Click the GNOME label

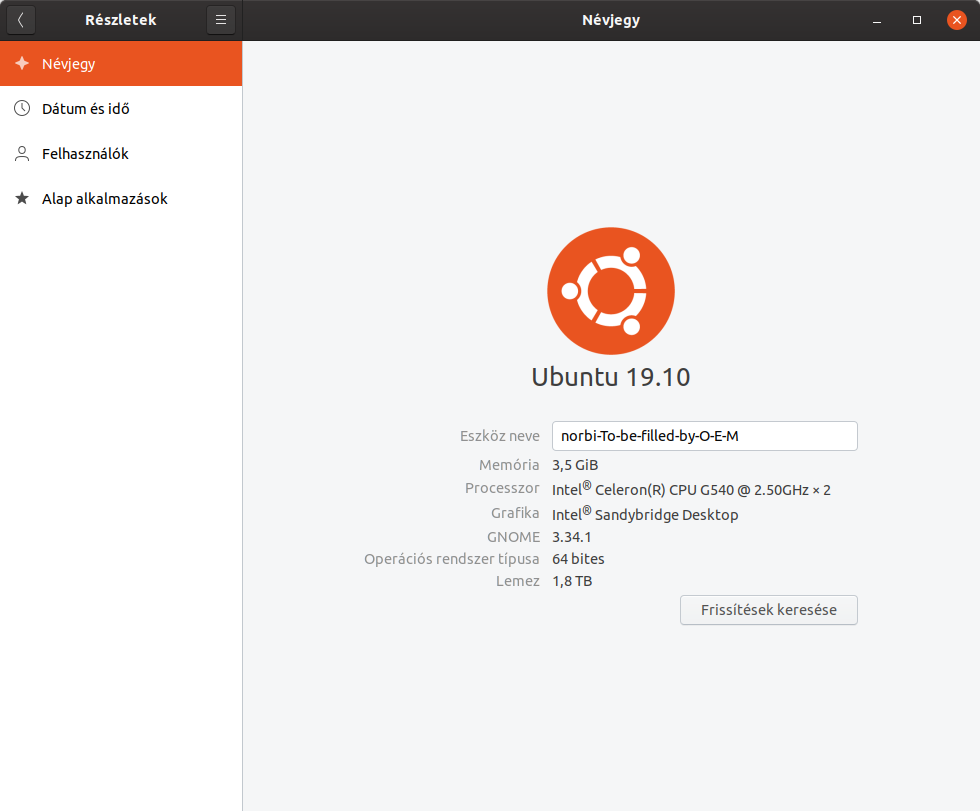coord(513,537)
